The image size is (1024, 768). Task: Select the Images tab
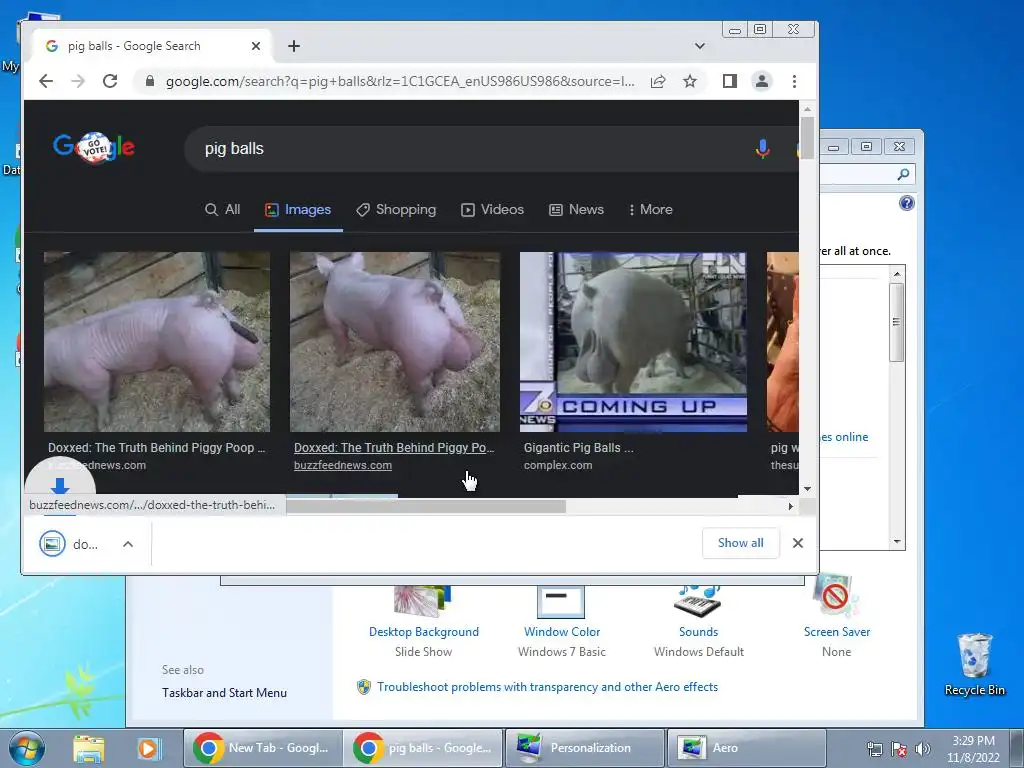click(298, 210)
